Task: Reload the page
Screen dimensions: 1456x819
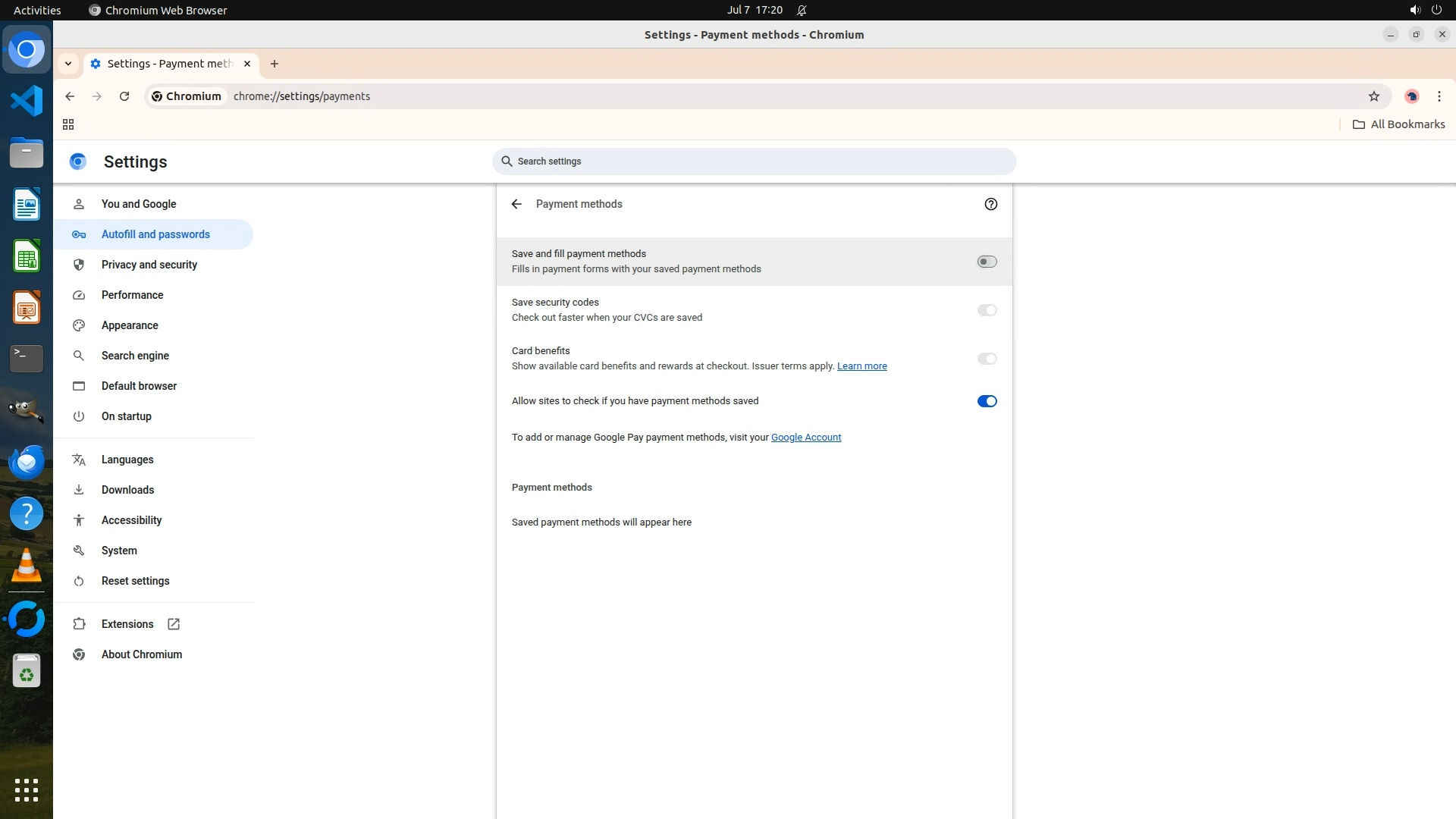Action: coord(124,96)
